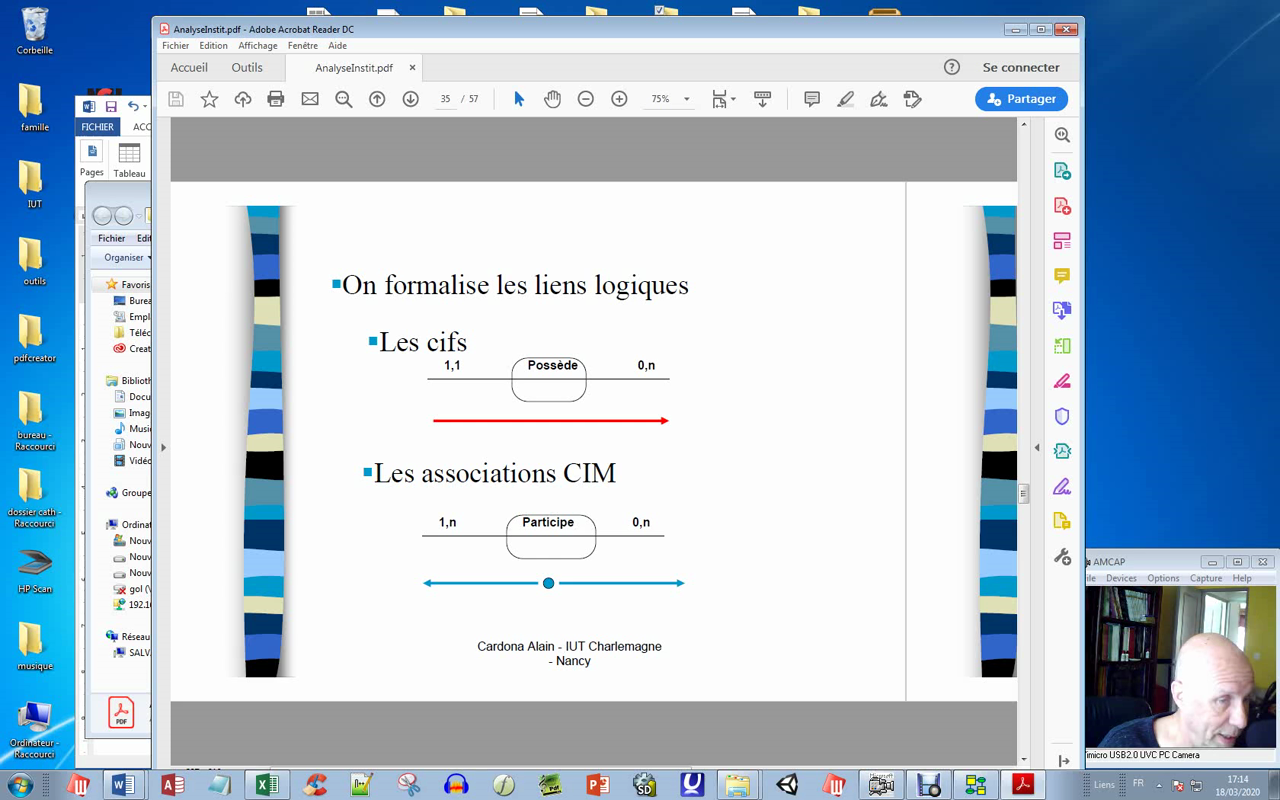1280x800 pixels.
Task: Go to next page with down arrow
Action: 410,99
